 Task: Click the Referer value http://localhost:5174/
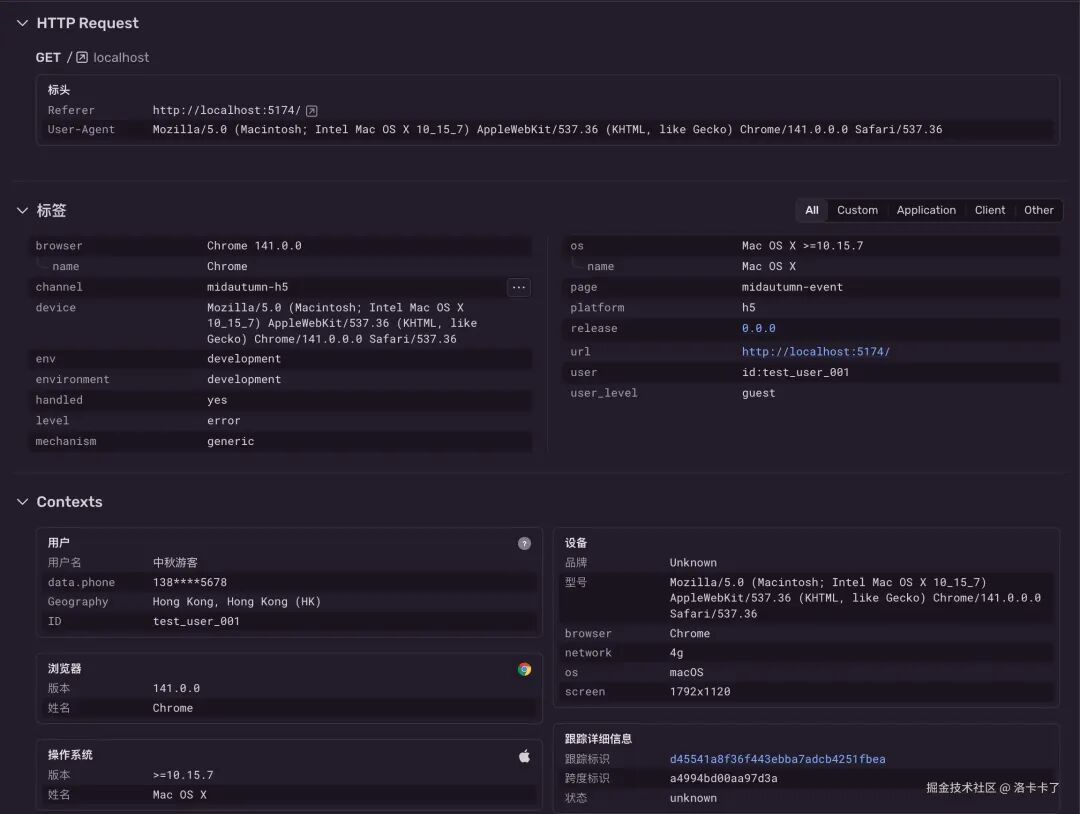point(227,110)
